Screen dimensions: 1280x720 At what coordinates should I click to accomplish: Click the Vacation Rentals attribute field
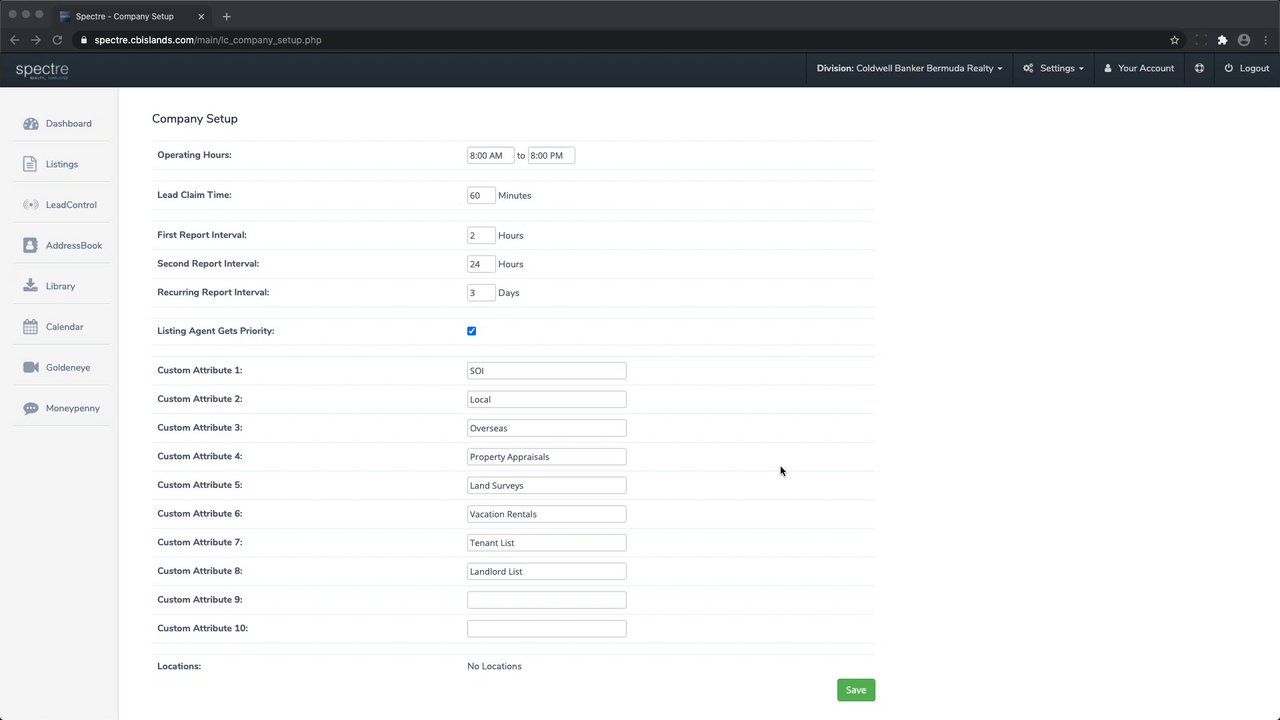point(547,514)
